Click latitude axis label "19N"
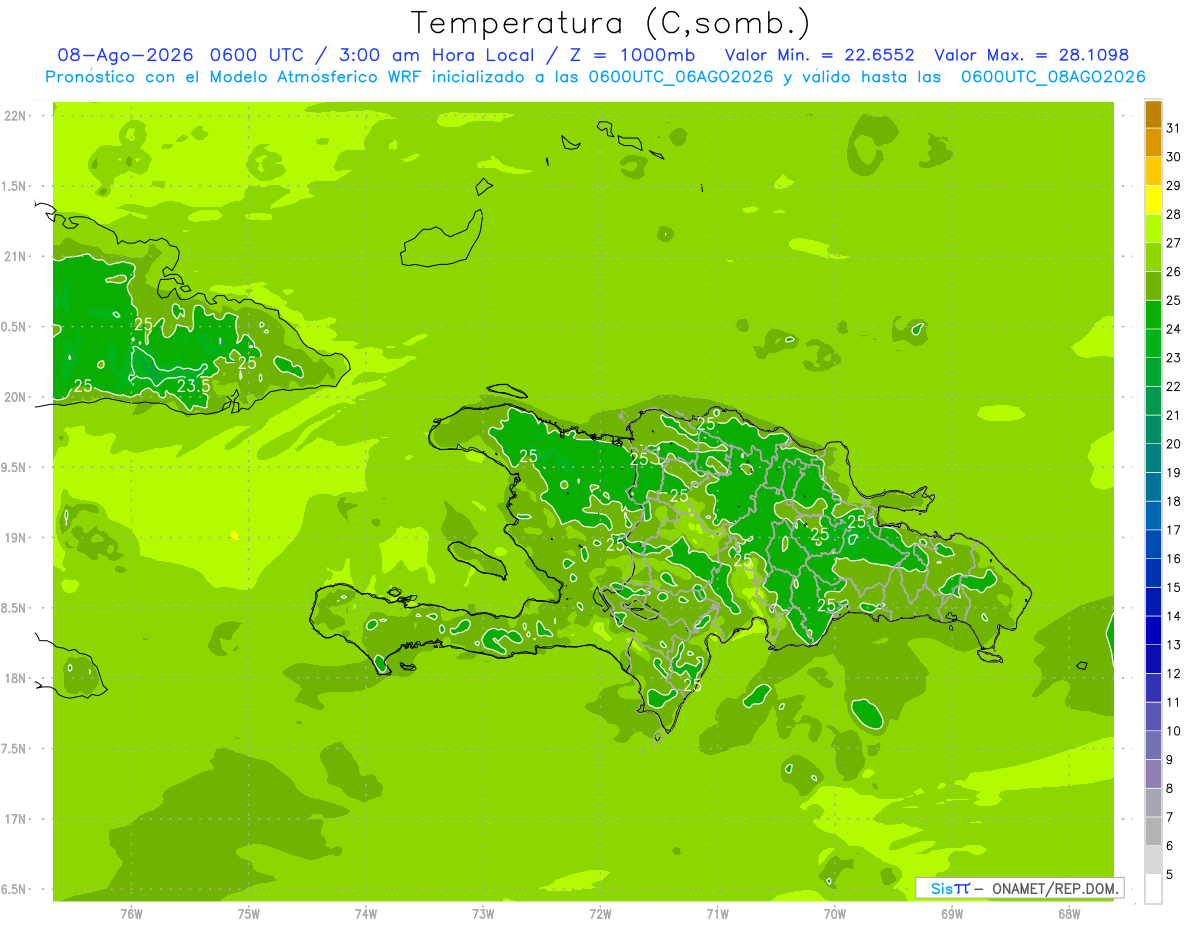The width and height of the screenshot is (1200, 927). point(14,538)
